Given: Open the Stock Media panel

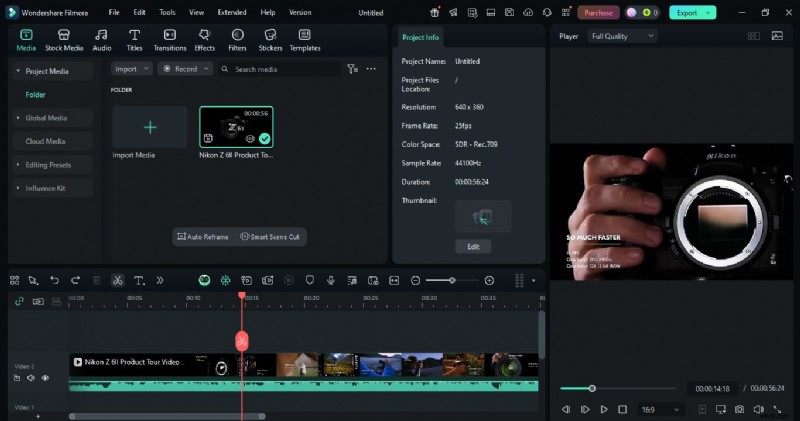Looking at the screenshot, I should pyautogui.click(x=64, y=40).
